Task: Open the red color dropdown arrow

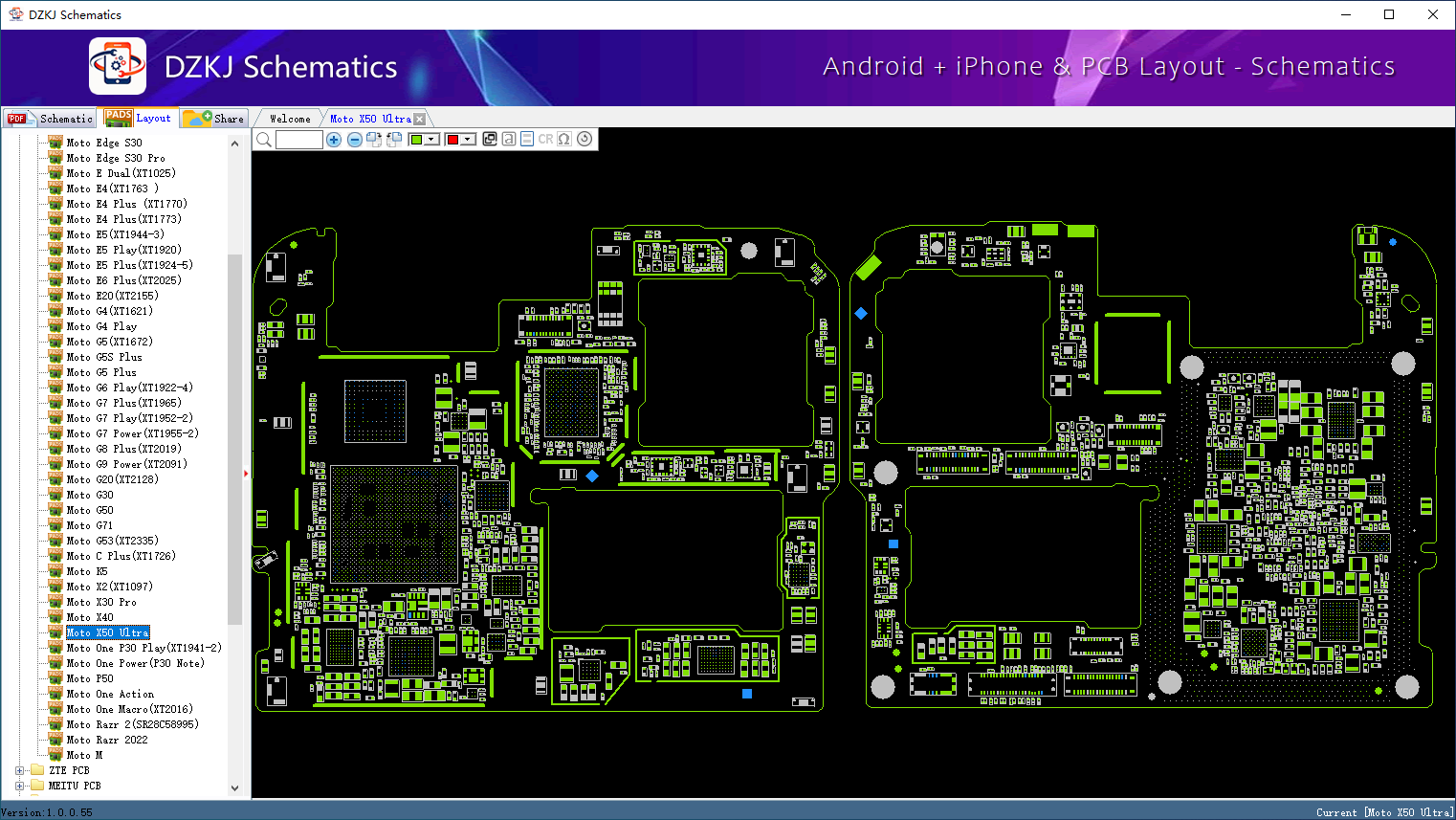Action: (x=468, y=140)
